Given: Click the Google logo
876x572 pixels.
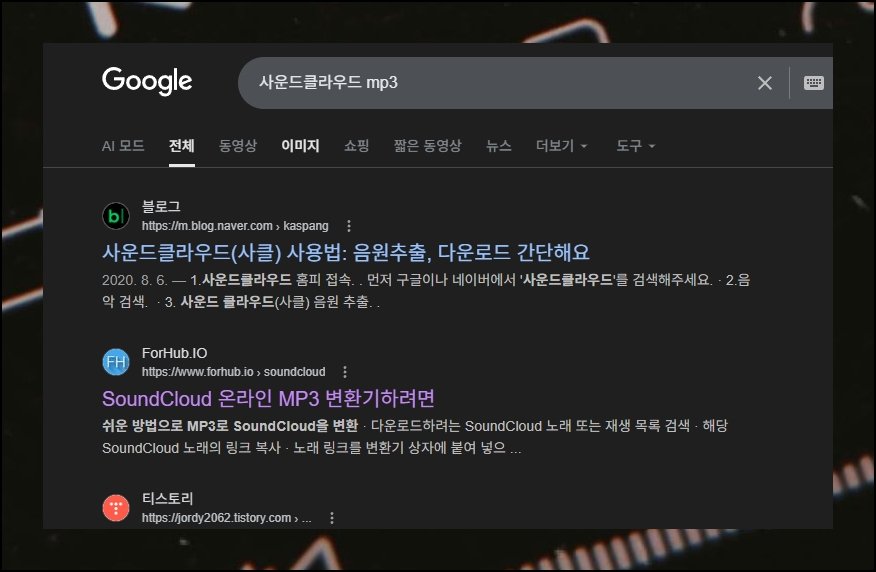Looking at the screenshot, I should coord(147,80).
